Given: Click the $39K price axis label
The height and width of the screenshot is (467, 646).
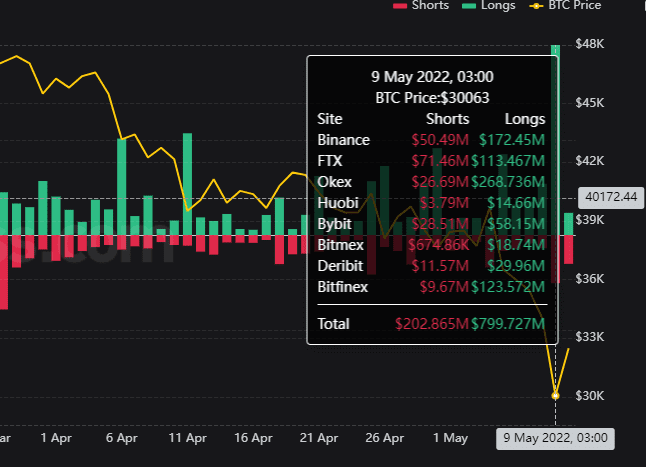Looking at the screenshot, I should tap(590, 220).
